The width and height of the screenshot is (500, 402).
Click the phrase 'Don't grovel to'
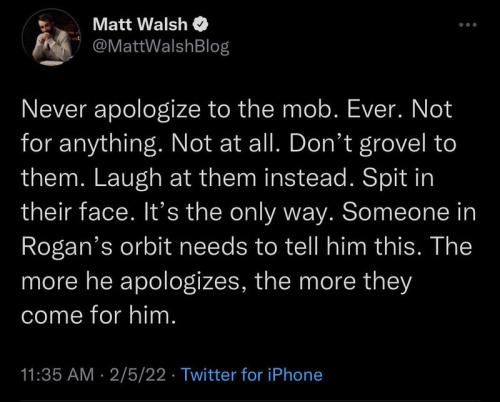pos(373,145)
